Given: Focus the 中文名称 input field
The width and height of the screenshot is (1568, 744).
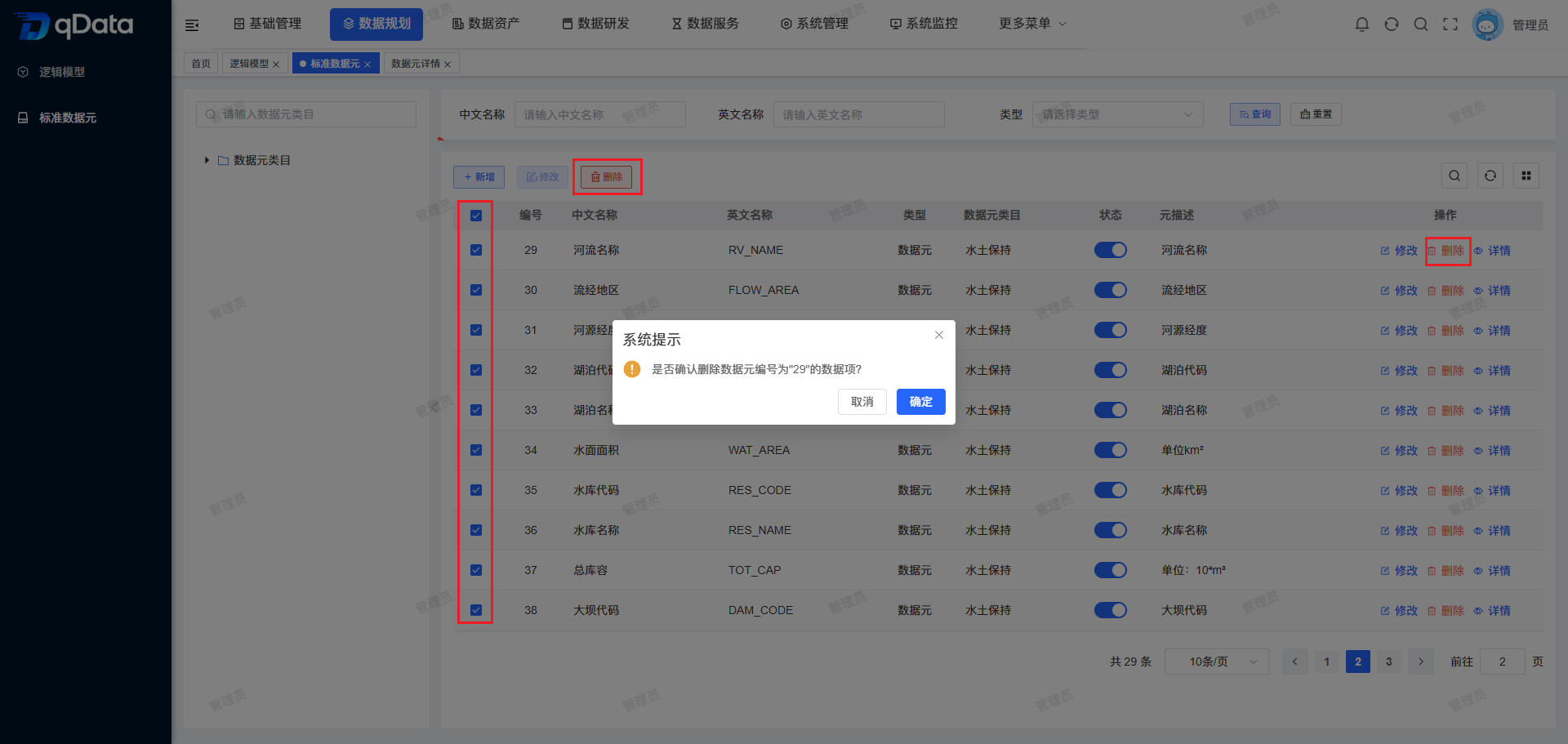Looking at the screenshot, I should pyautogui.click(x=600, y=114).
